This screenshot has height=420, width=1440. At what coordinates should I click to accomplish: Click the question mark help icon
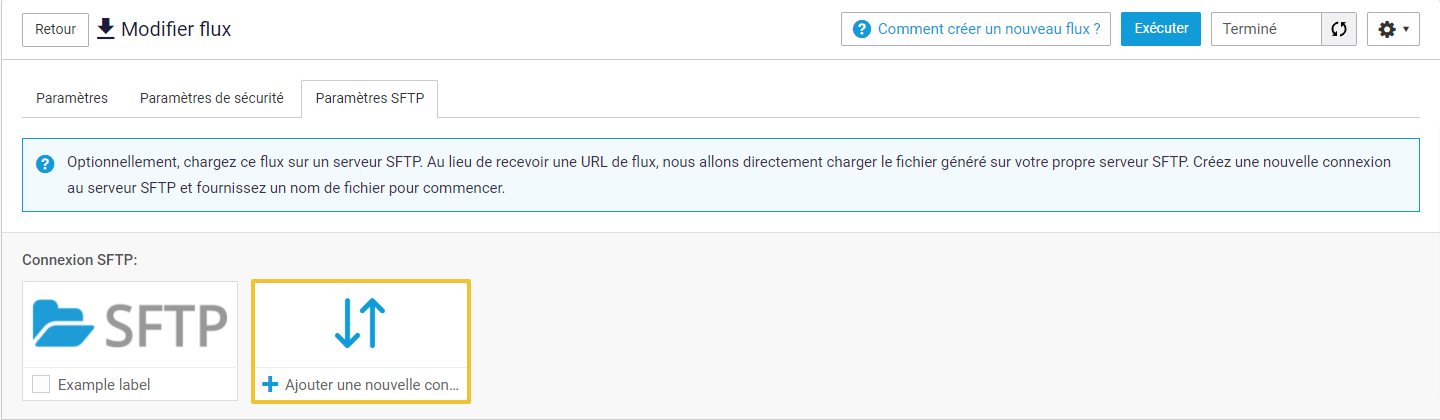861,29
